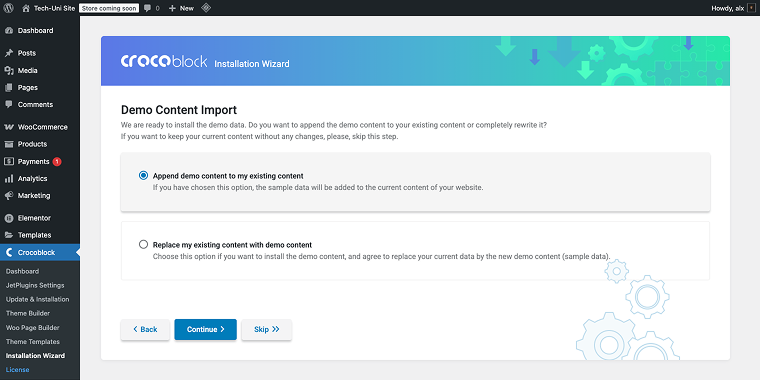Open Woo Page Builder submenu
The image size is (760, 380).
(x=32, y=328)
